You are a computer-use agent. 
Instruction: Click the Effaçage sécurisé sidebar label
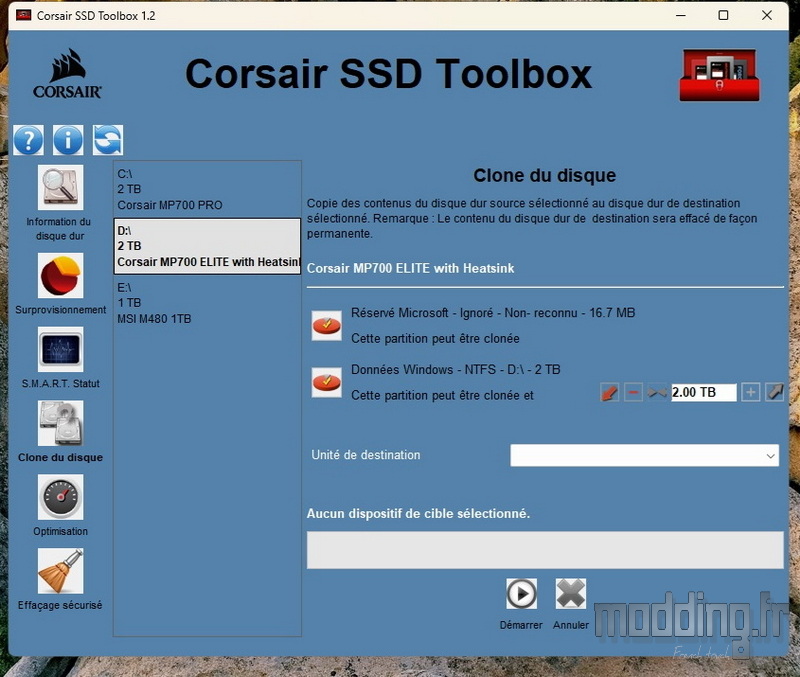click(60, 605)
